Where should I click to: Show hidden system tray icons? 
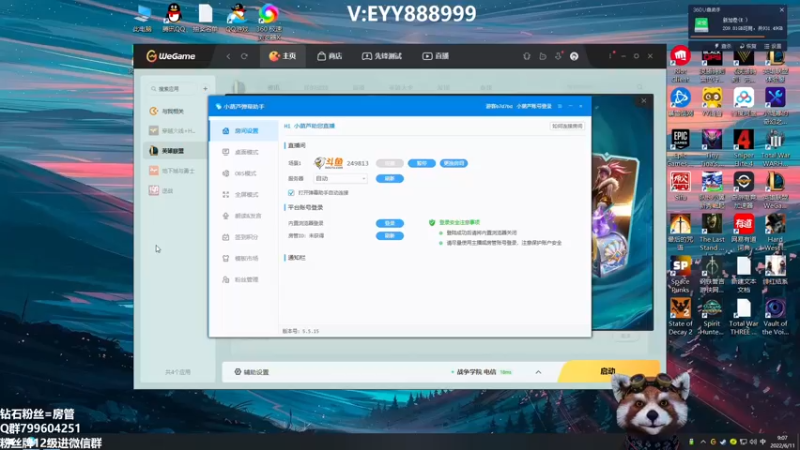click(x=703, y=442)
